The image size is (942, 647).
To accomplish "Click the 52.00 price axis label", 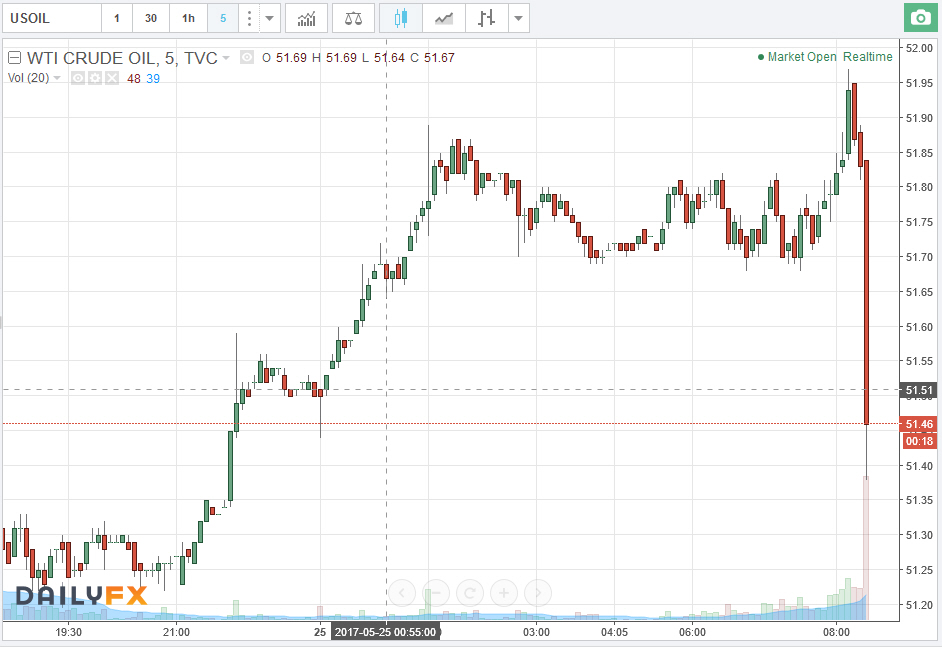I will 919,48.
